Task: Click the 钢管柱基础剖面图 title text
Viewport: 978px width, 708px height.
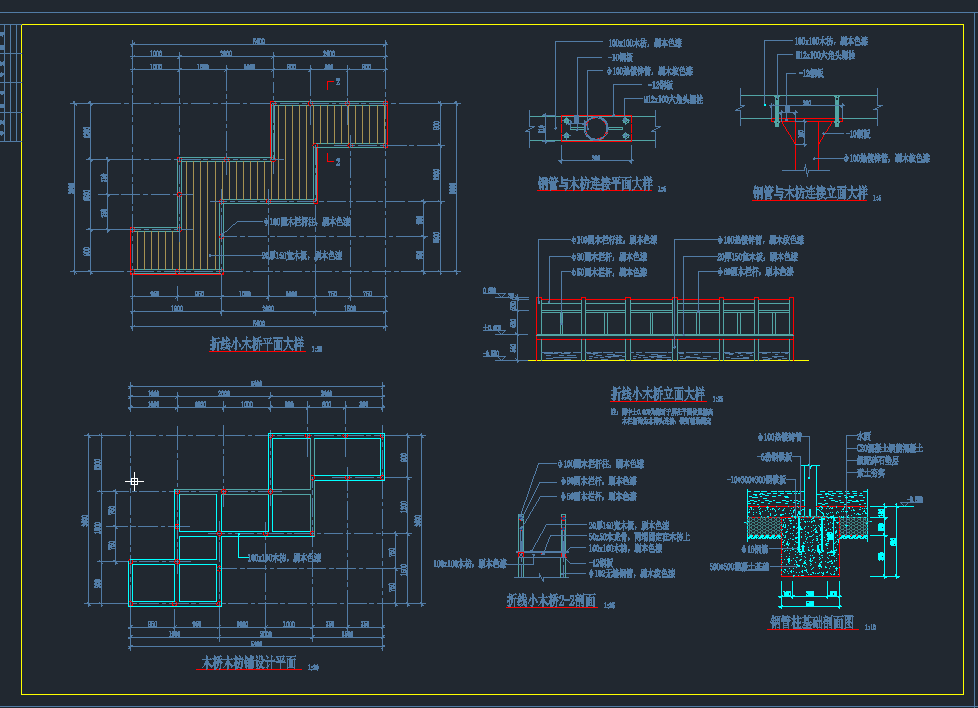Action: point(811,621)
